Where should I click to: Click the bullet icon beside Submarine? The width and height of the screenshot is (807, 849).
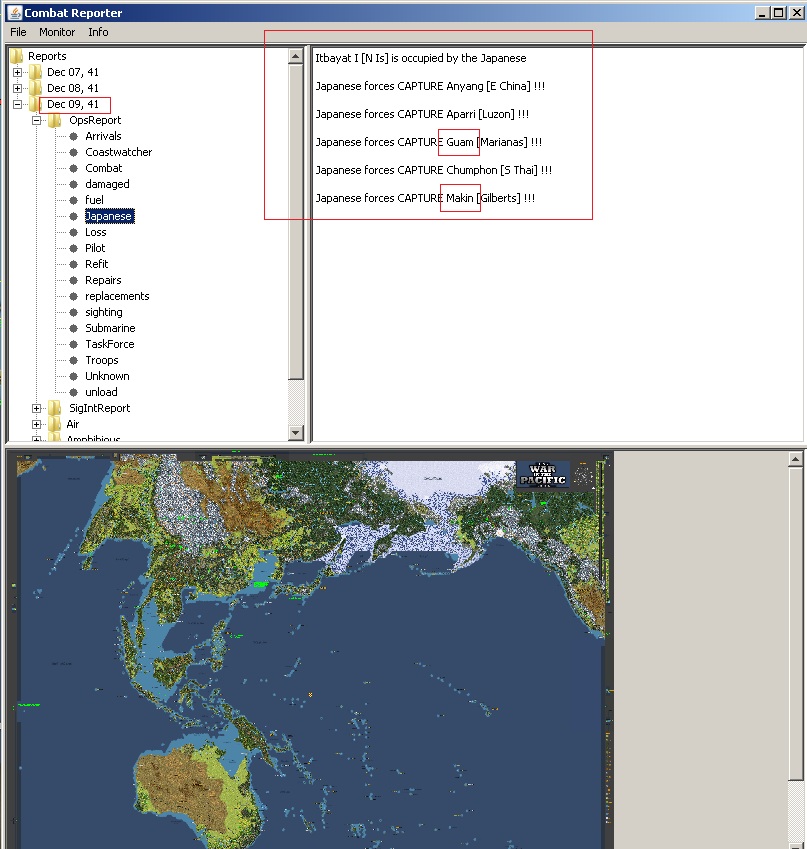(74, 328)
